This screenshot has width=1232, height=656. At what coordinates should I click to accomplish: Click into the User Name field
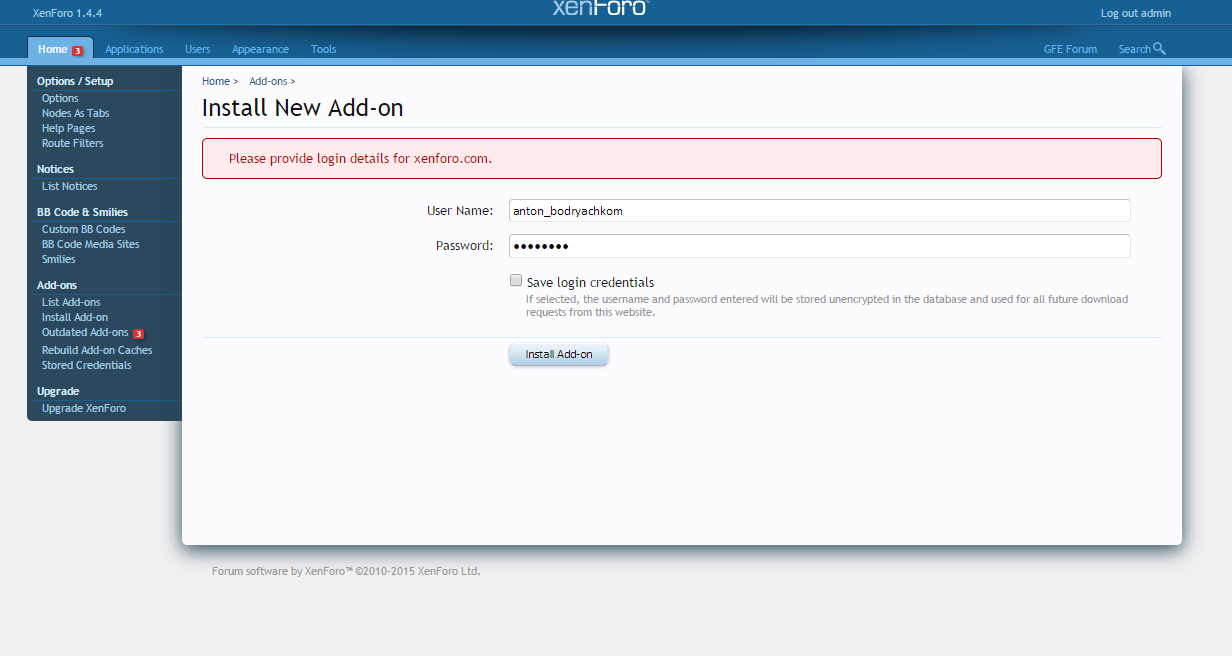(x=819, y=210)
